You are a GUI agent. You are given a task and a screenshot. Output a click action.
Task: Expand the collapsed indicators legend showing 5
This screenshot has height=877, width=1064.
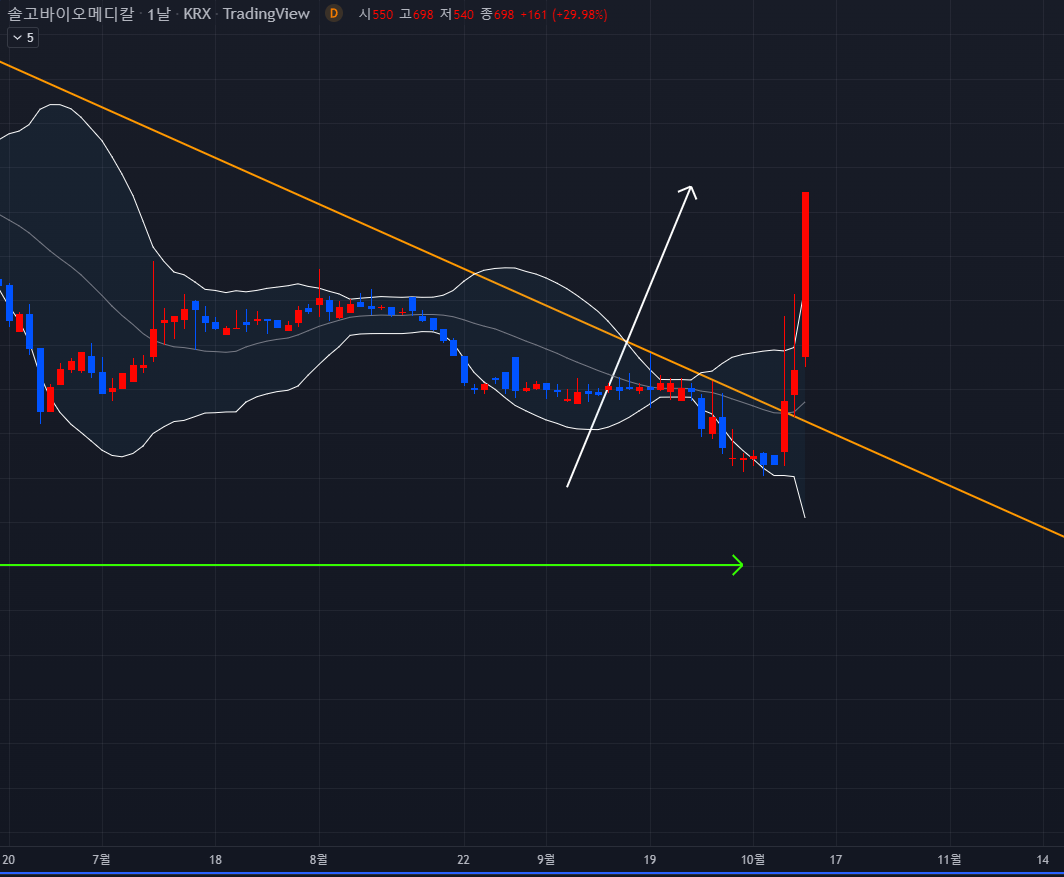coord(22,38)
